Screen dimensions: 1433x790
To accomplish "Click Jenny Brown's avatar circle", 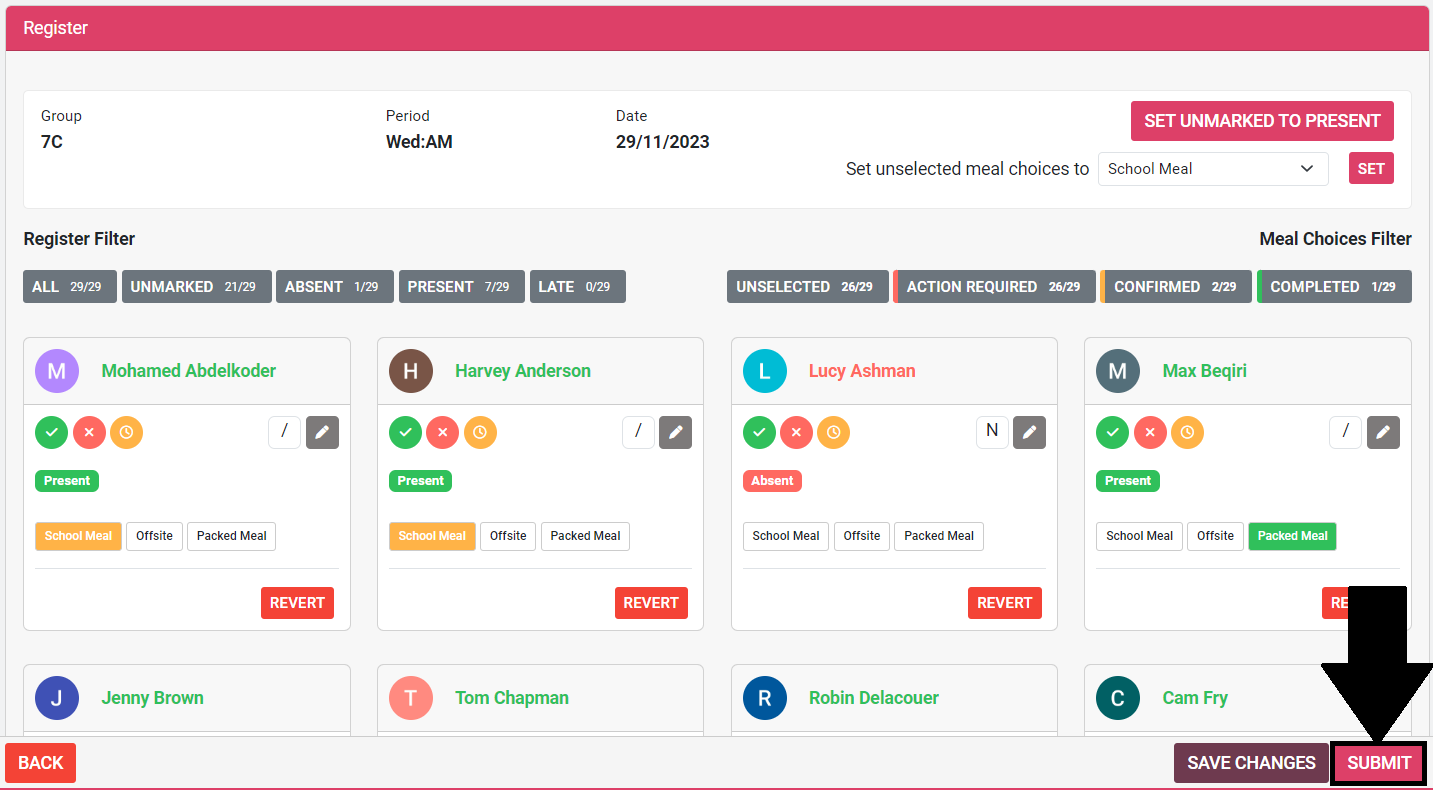I will tap(57, 698).
